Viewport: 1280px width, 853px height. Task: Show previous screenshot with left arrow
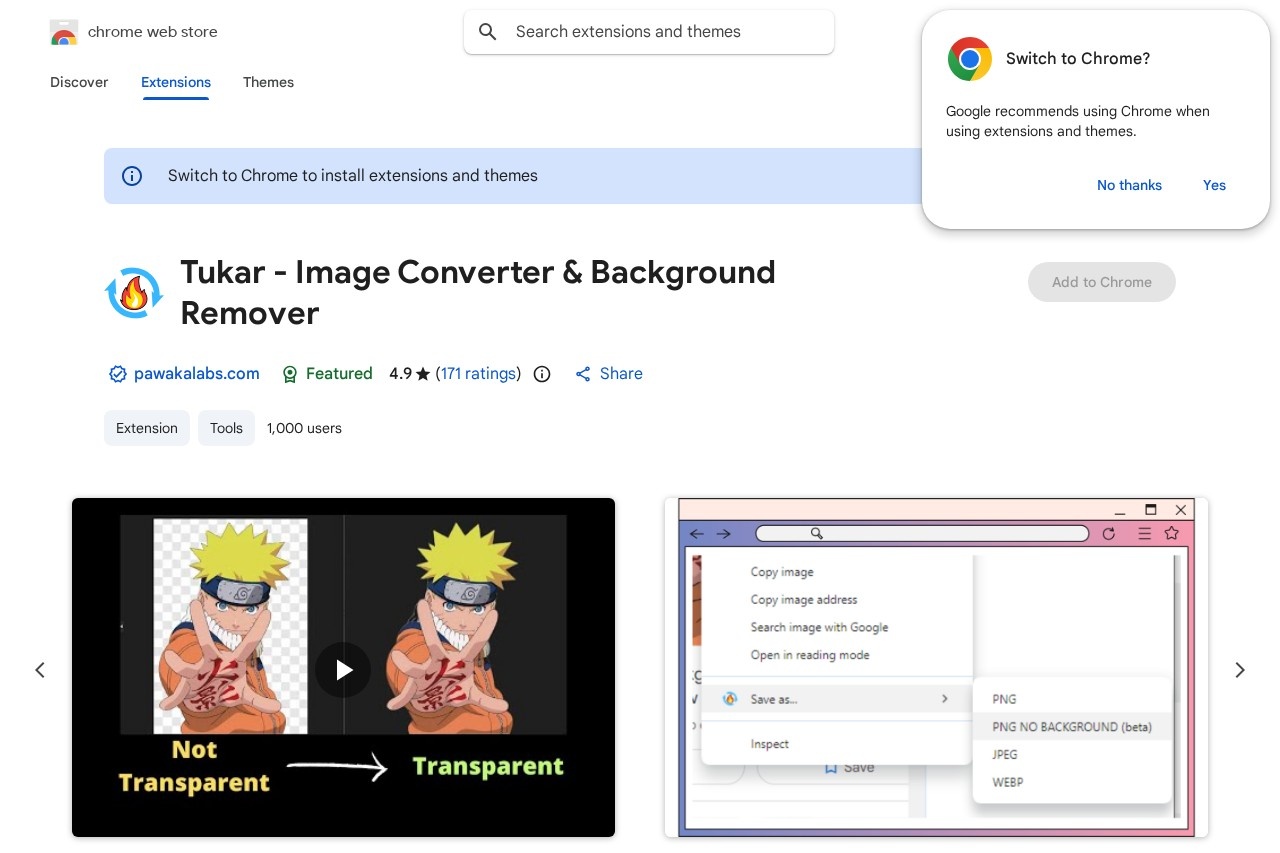(40, 670)
